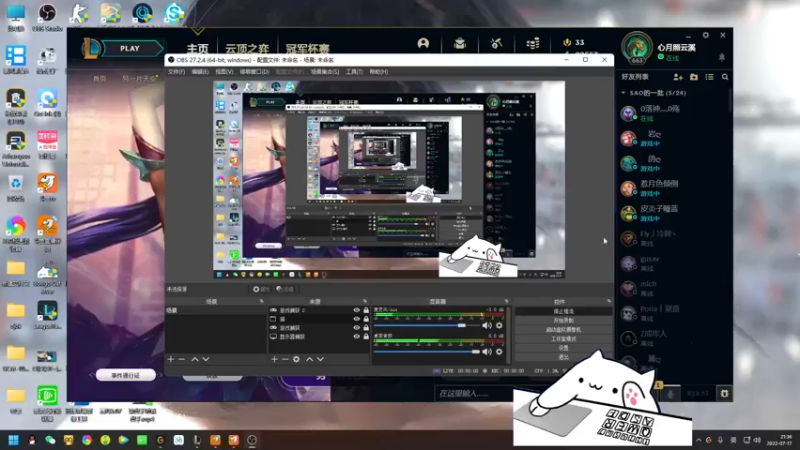Open the crafting hammer icon in League client
Viewport: 800px width, 450px height.
(496, 43)
